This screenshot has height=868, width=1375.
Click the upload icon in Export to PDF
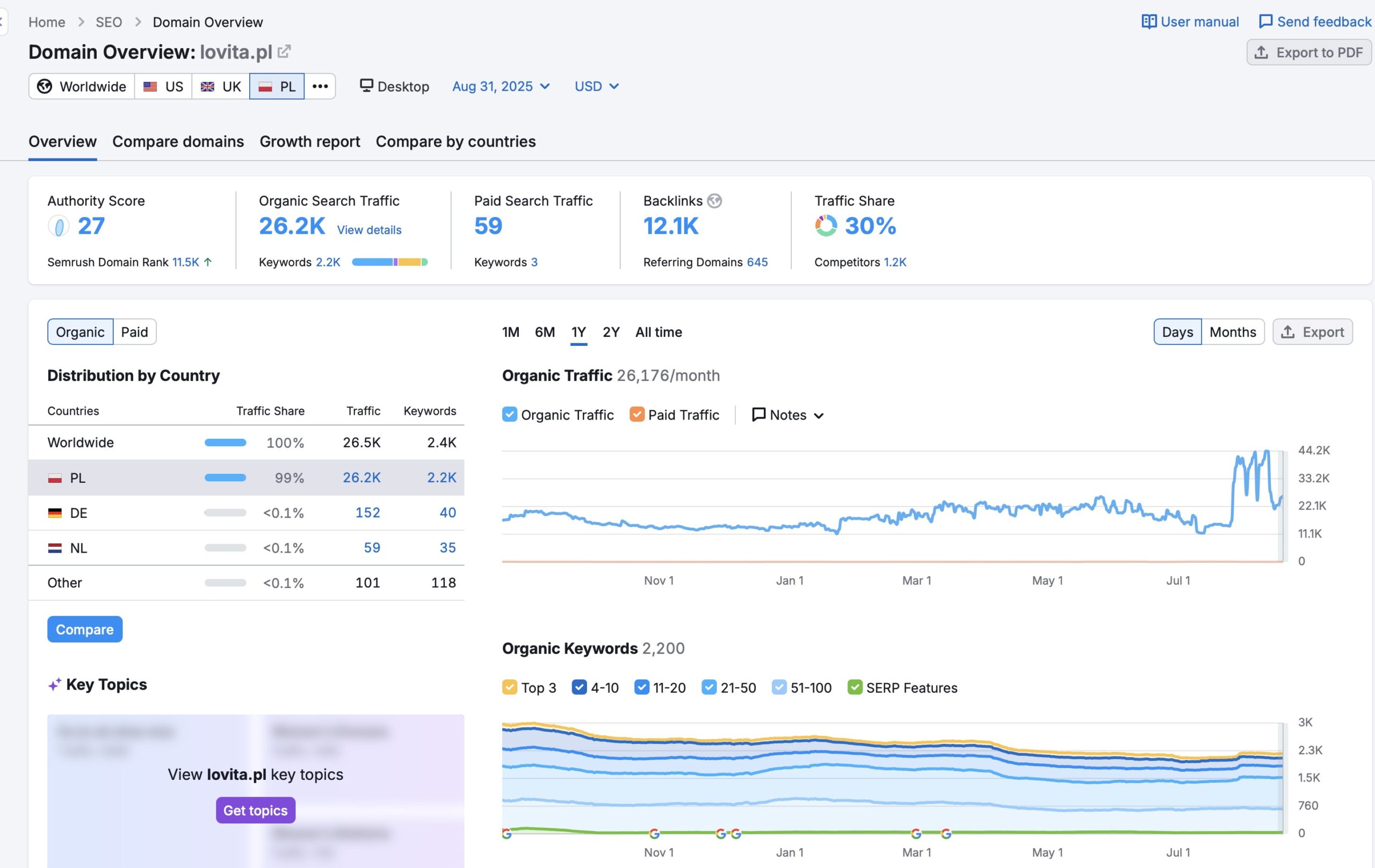[x=1261, y=53]
